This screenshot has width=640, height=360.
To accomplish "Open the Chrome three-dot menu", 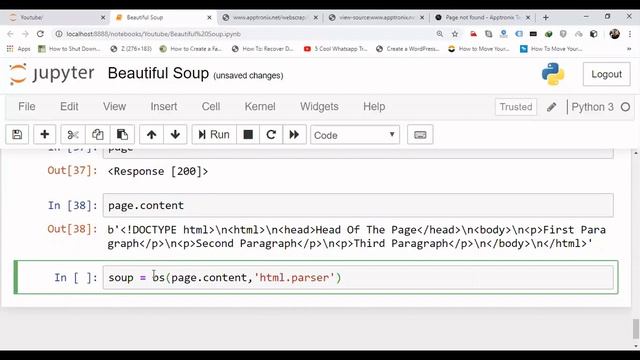I will (630, 34).
